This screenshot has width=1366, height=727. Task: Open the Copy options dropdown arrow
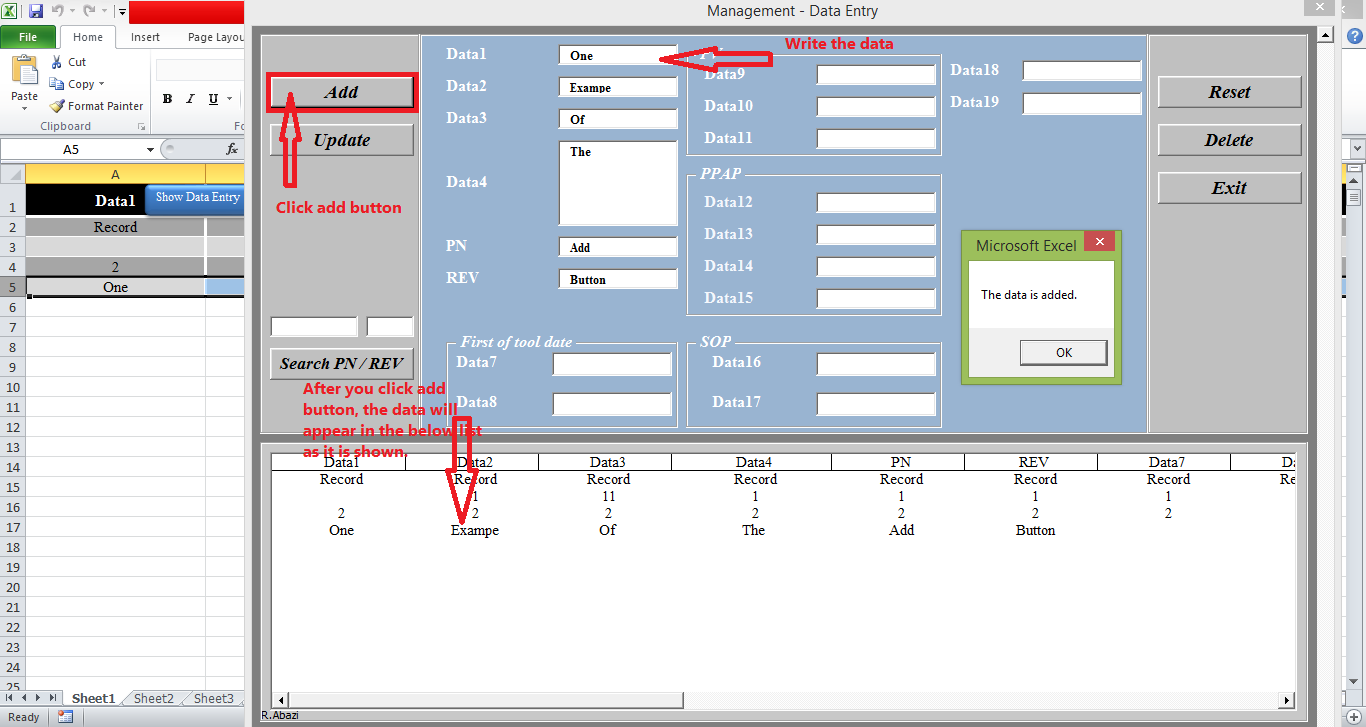pyautogui.click(x=101, y=85)
